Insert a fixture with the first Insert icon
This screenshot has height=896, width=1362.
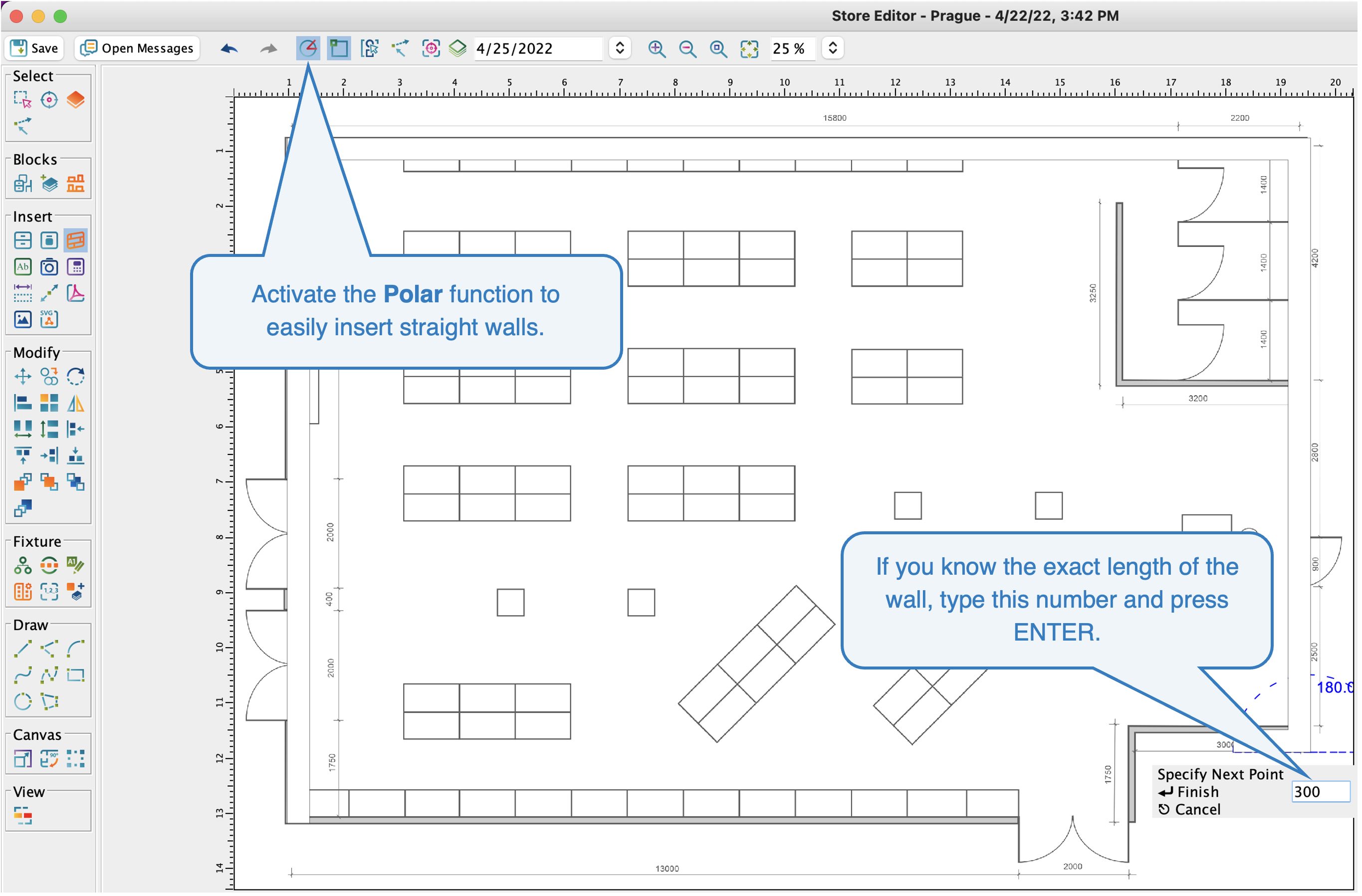[22, 241]
